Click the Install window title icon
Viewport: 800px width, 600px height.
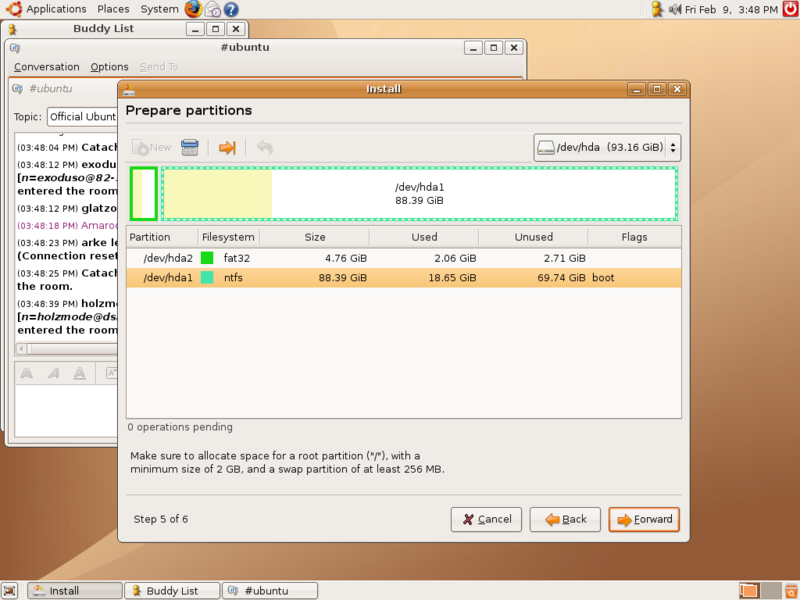(129, 89)
